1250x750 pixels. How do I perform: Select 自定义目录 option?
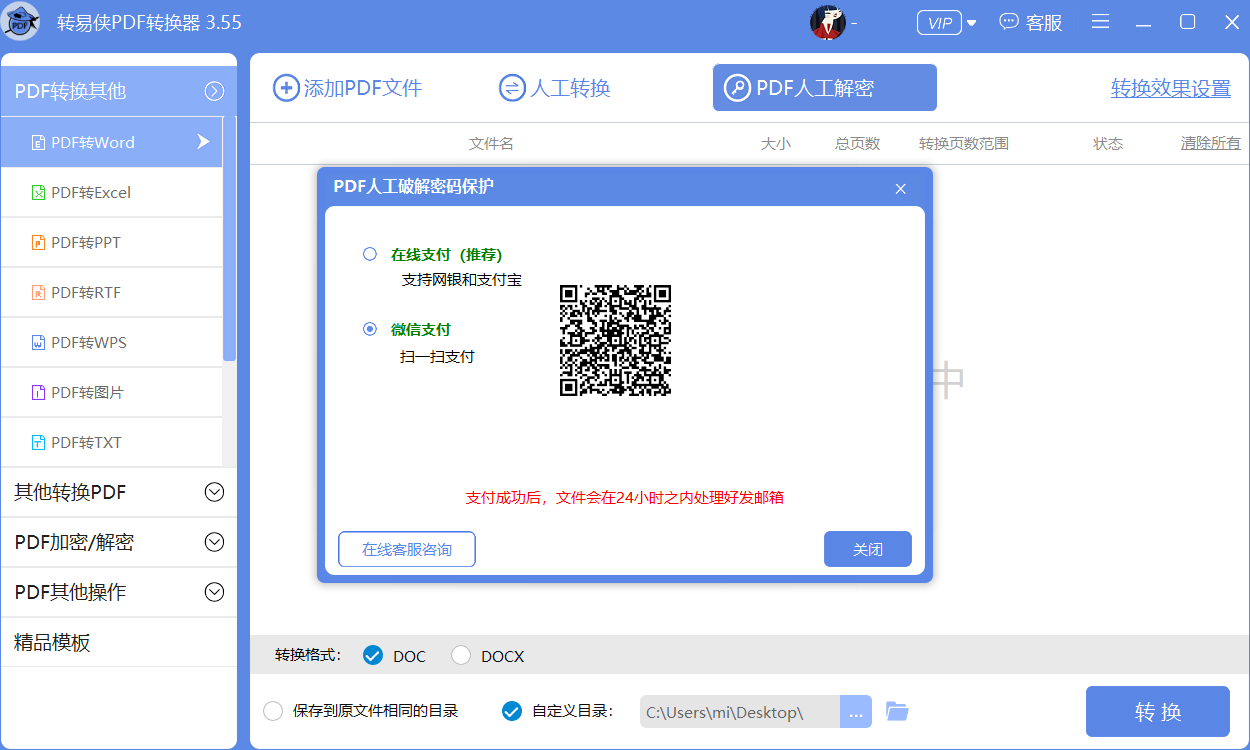pos(511,711)
